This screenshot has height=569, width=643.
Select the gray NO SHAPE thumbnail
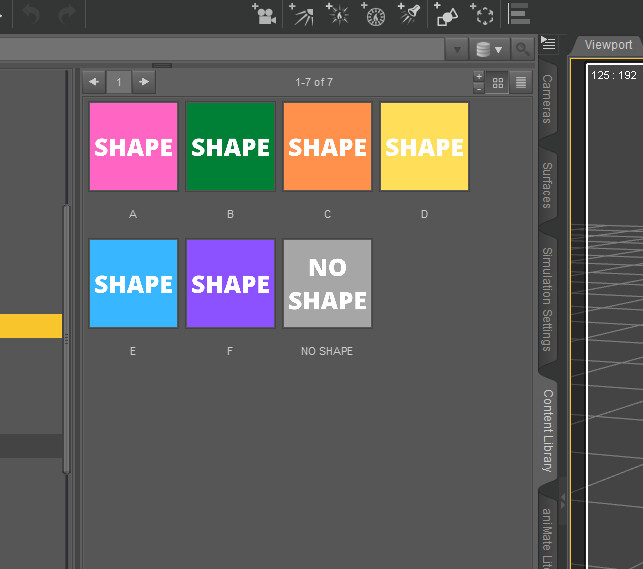(327, 284)
